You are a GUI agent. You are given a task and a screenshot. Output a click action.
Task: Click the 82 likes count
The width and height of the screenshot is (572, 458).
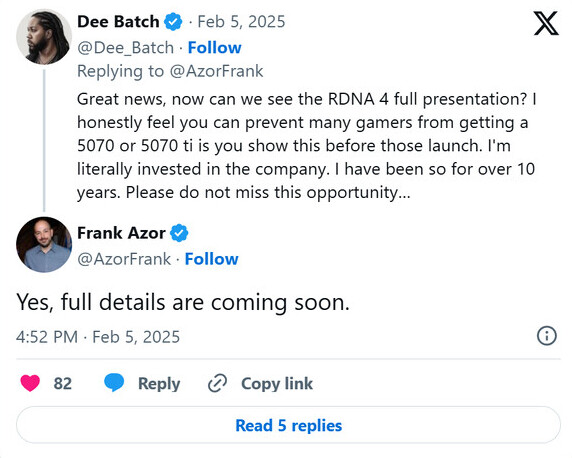click(x=62, y=384)
